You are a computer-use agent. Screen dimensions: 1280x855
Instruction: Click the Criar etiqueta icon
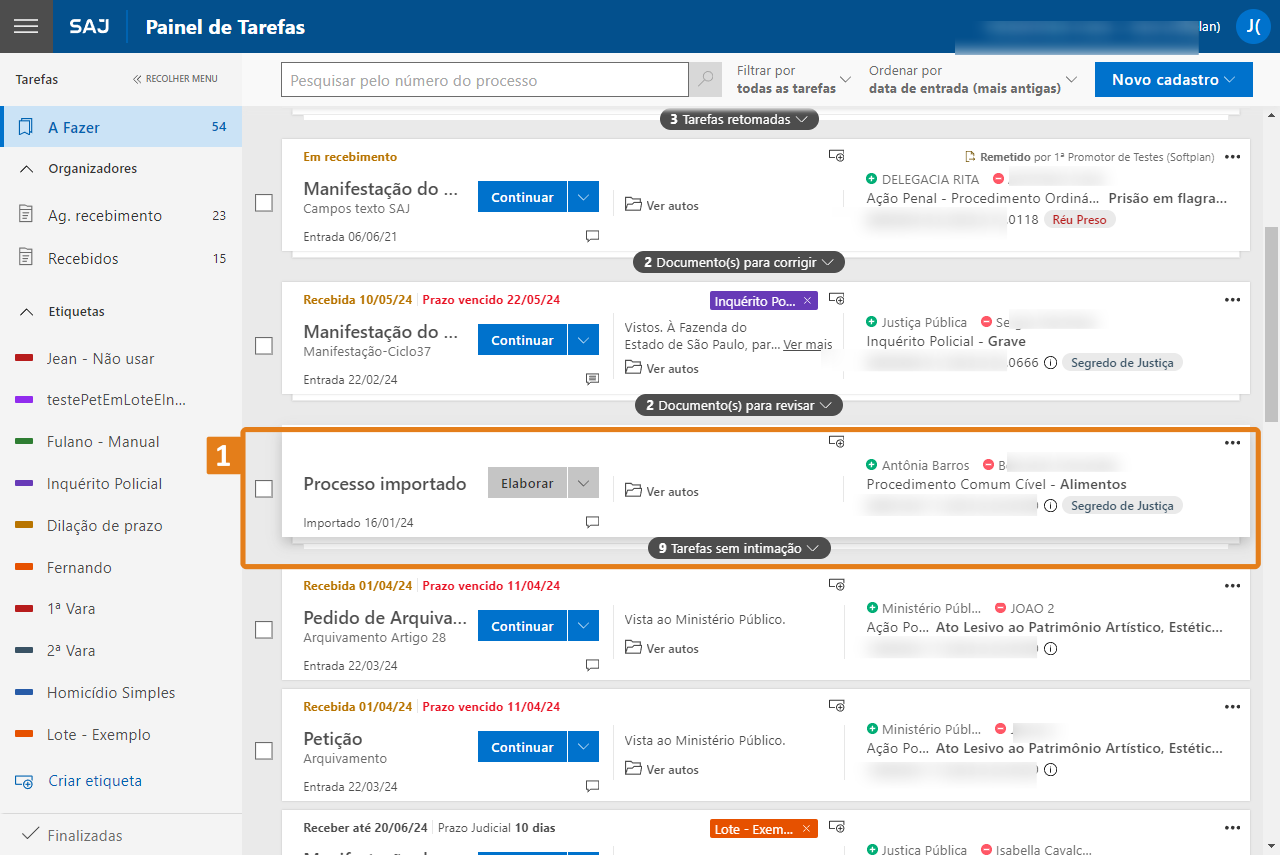coord(24,781)
